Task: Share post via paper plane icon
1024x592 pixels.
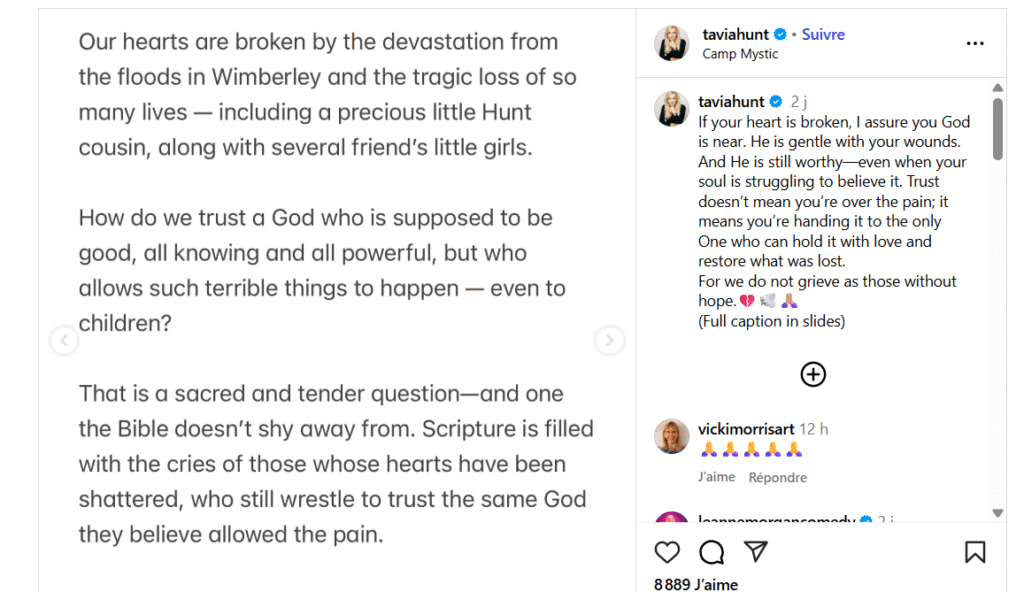Action: coord(756,552)
